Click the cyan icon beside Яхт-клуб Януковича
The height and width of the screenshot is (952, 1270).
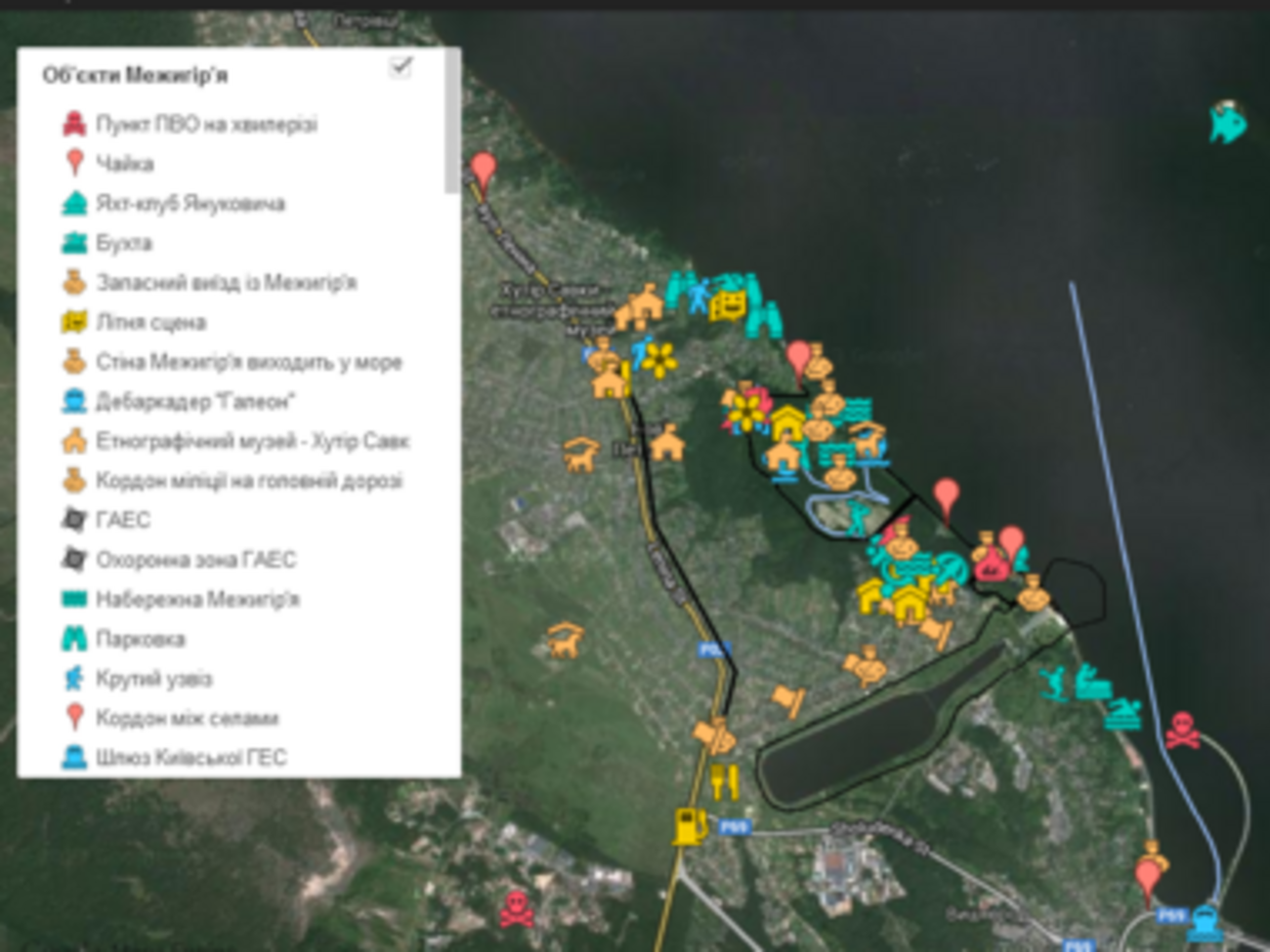pyautogui.click(x=74, y=203)
